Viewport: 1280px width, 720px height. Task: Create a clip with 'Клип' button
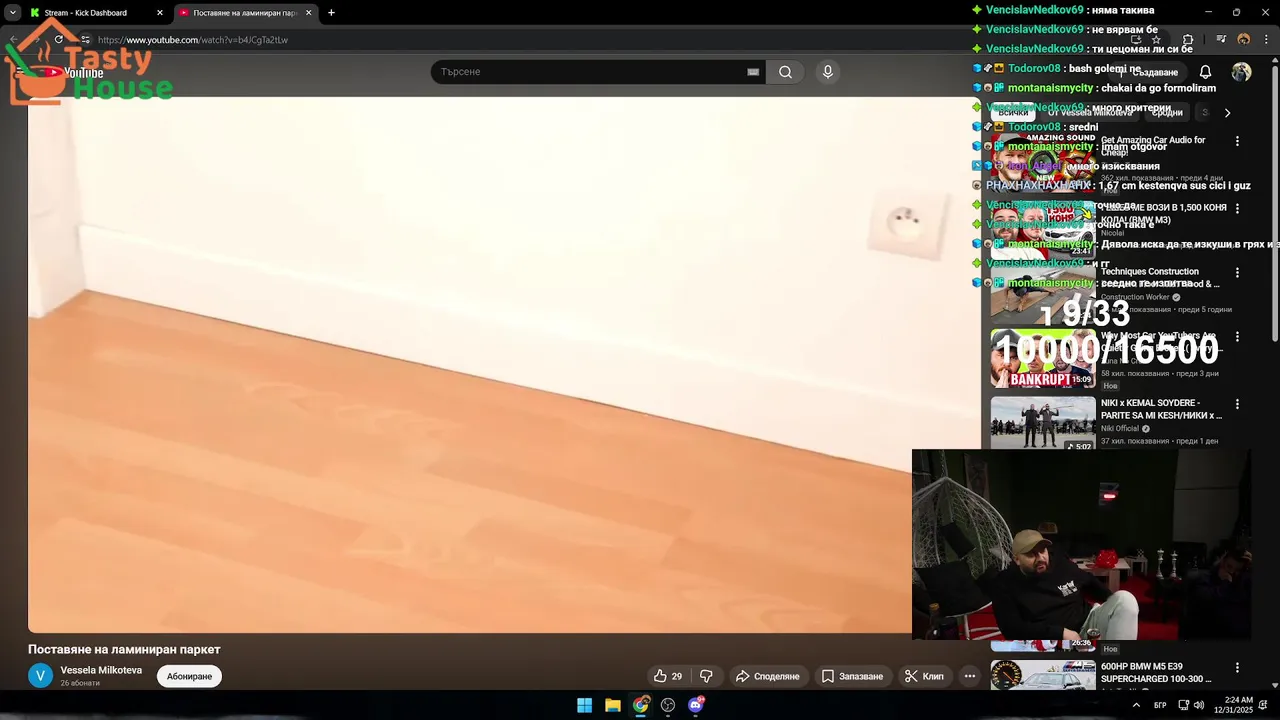click(x=924, y=676)
